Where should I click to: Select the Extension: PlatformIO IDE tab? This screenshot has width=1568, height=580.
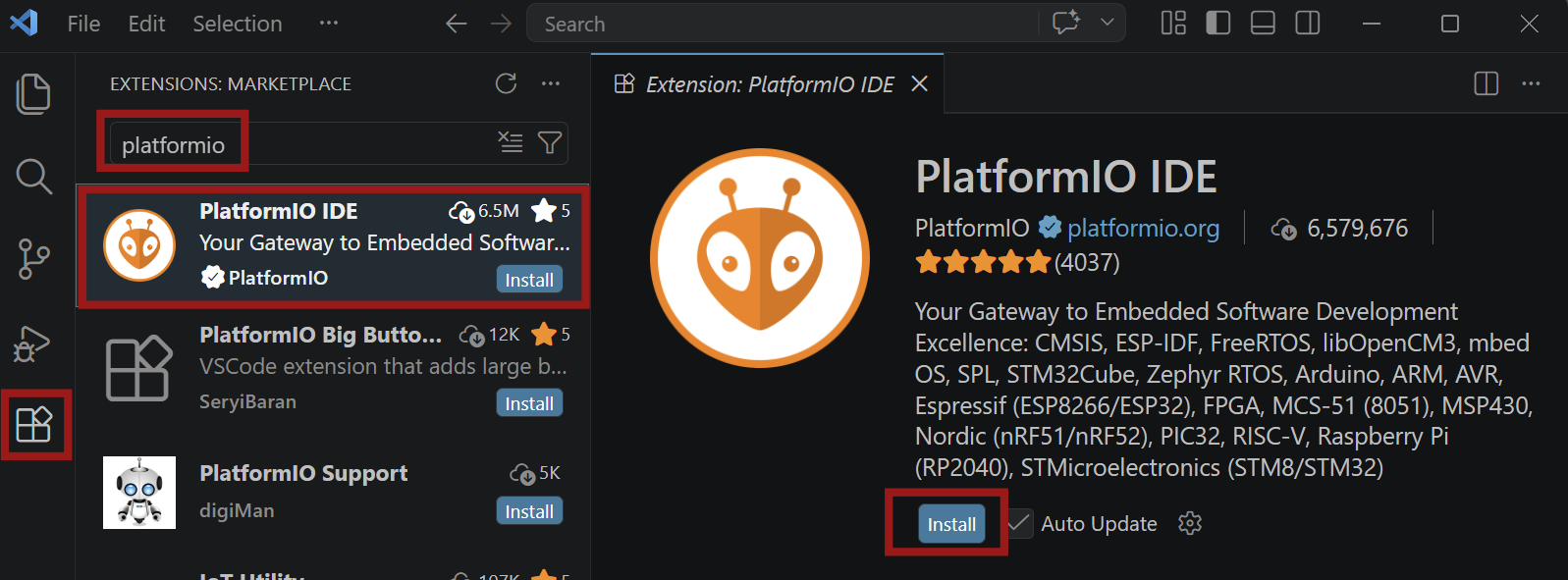(767, 84)
